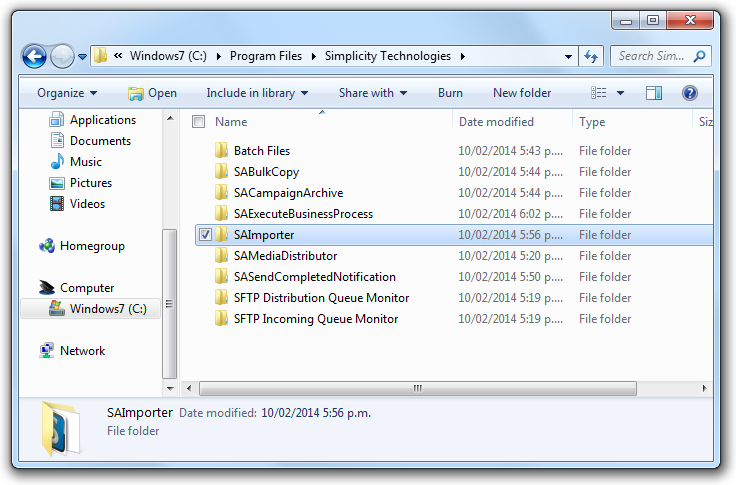
Task: Uncheck the SAImporter checkbox
Action: coord(205,234)
